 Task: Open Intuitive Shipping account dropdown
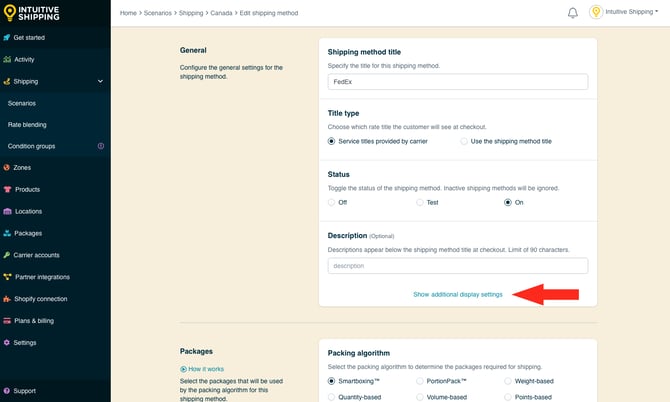coord(632,12)
